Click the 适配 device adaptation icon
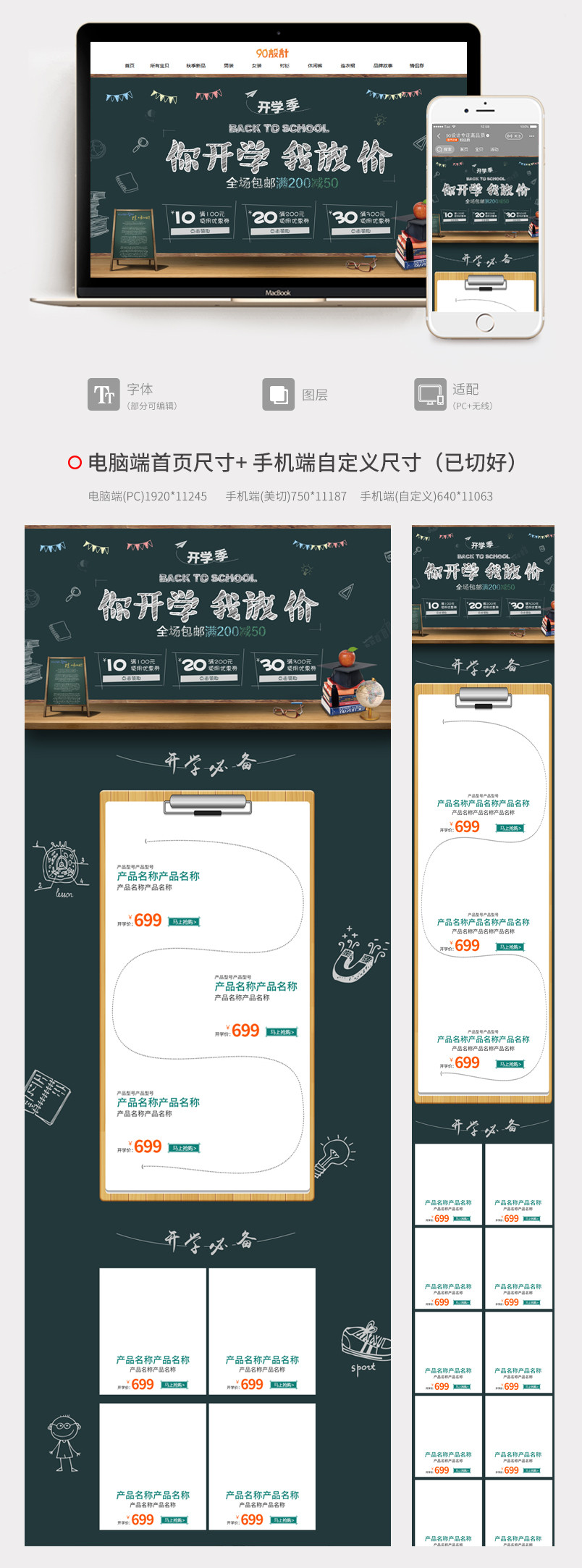This screenshot has width=582, height=1568. coord(430,394)
